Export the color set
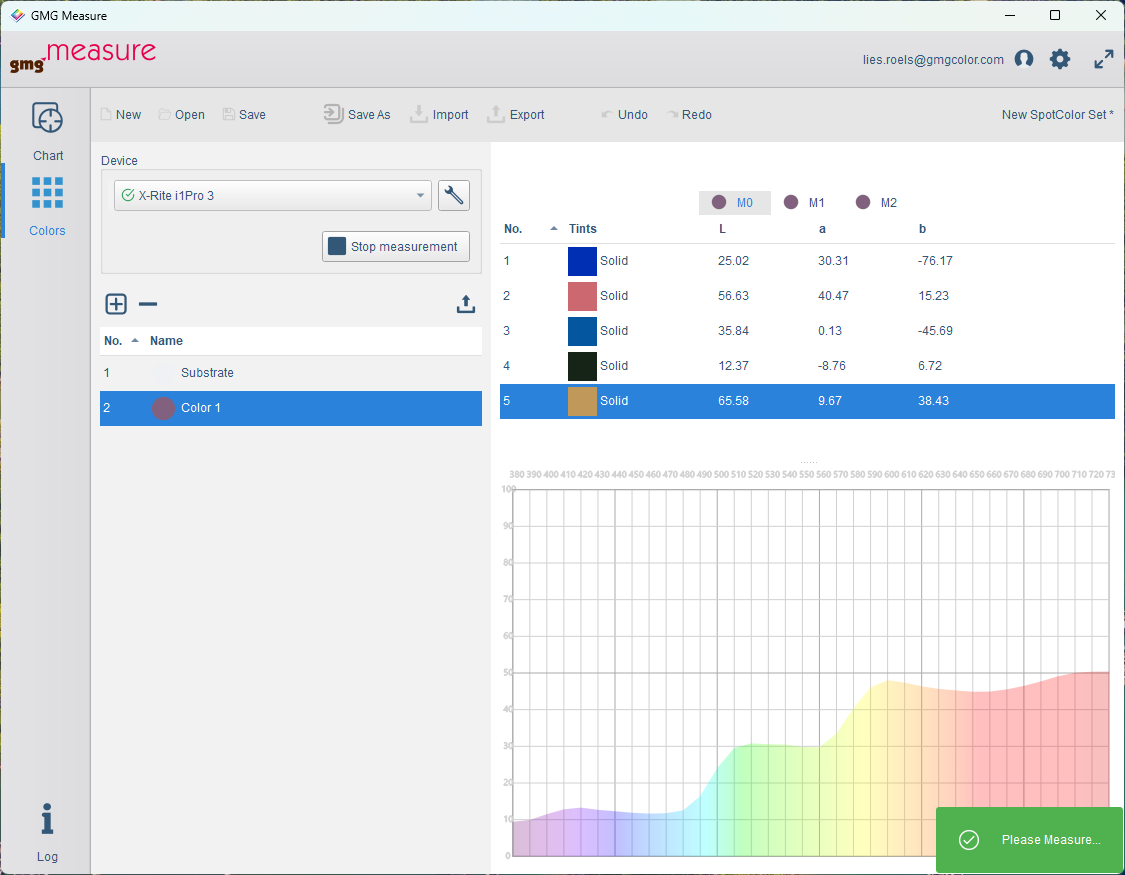Image resolution: width=1125 pixels, height=875 pixels. (516, 114)
